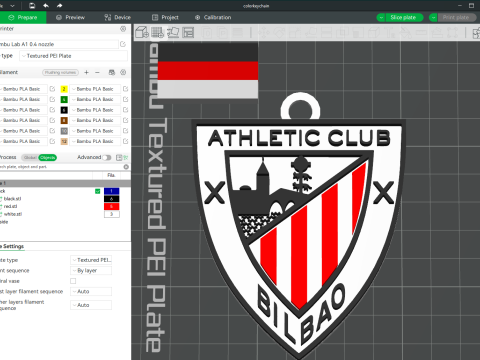Click compare presets icon beside Advanced toggle

119,157
